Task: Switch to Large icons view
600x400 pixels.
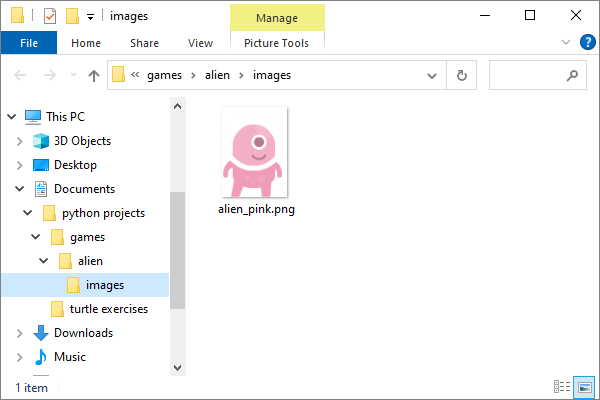Action: click(x=584, y=387)
